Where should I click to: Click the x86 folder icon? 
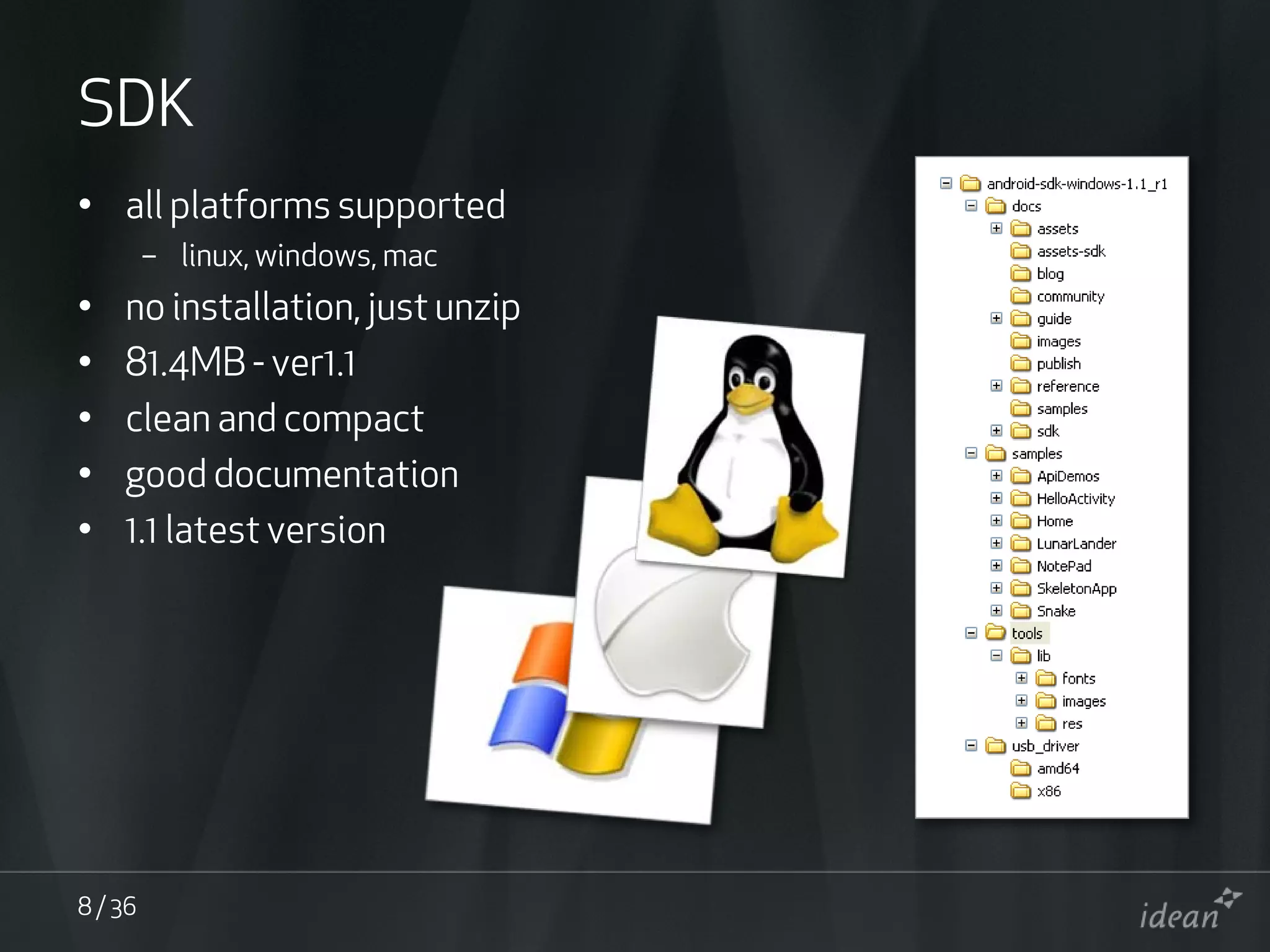click(1020, 791)
